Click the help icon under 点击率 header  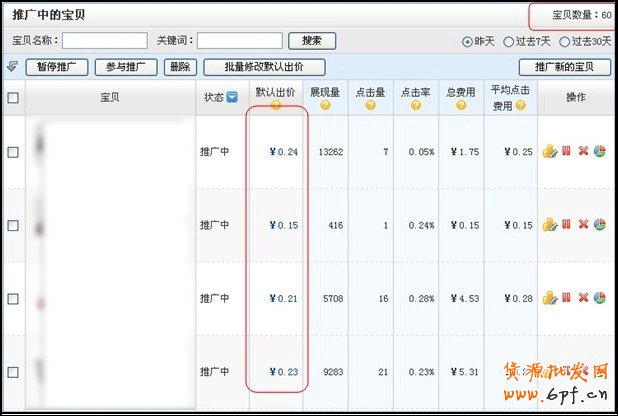pyautogui.click(x=417, y=105)
